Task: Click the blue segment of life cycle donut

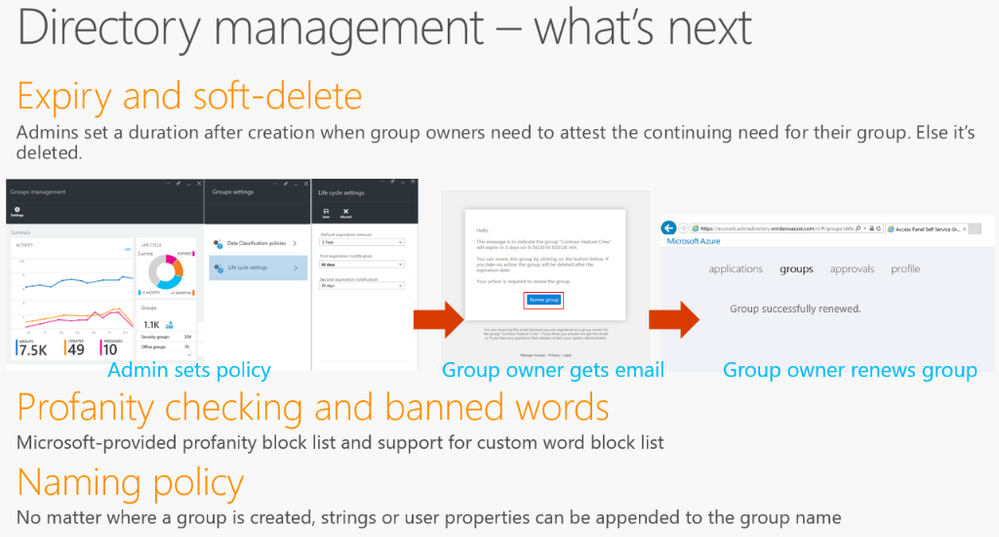Action: tap(169, 283)
